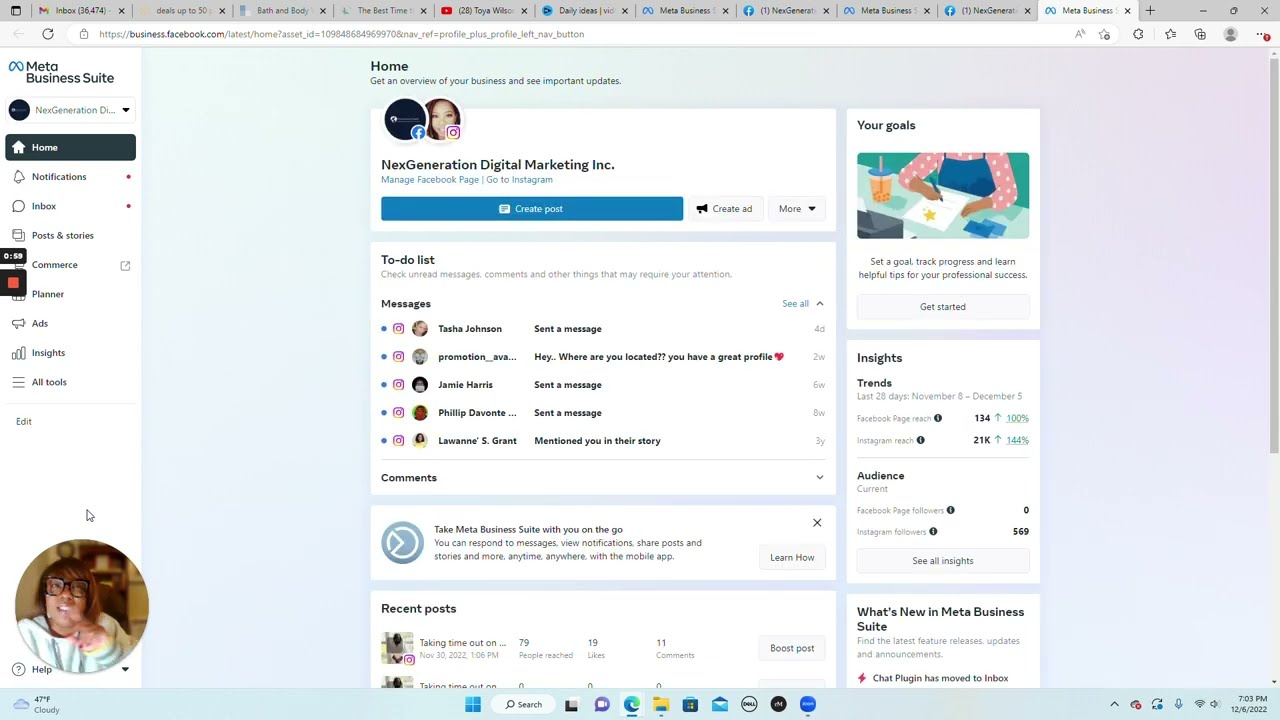Click the 144% Instagram reach link
This screenshot has height=720, width=1280.
point(1017,441)
